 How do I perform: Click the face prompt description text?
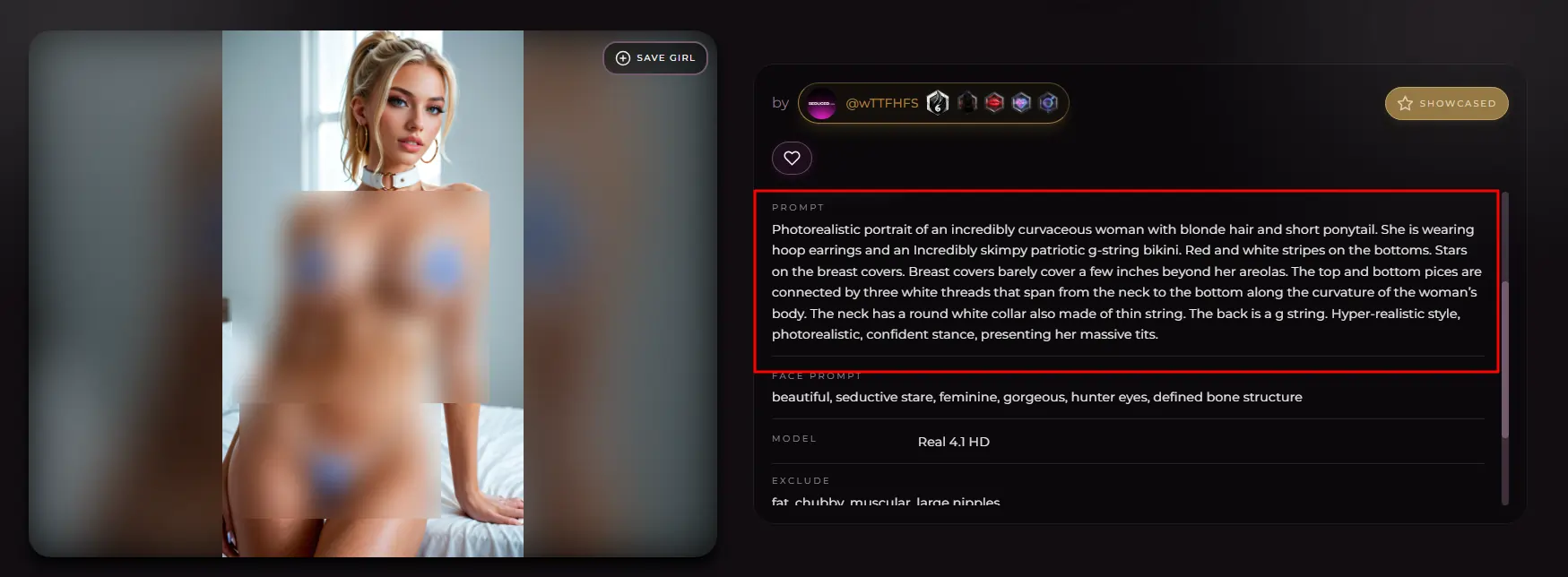[x=1037, y=397]
